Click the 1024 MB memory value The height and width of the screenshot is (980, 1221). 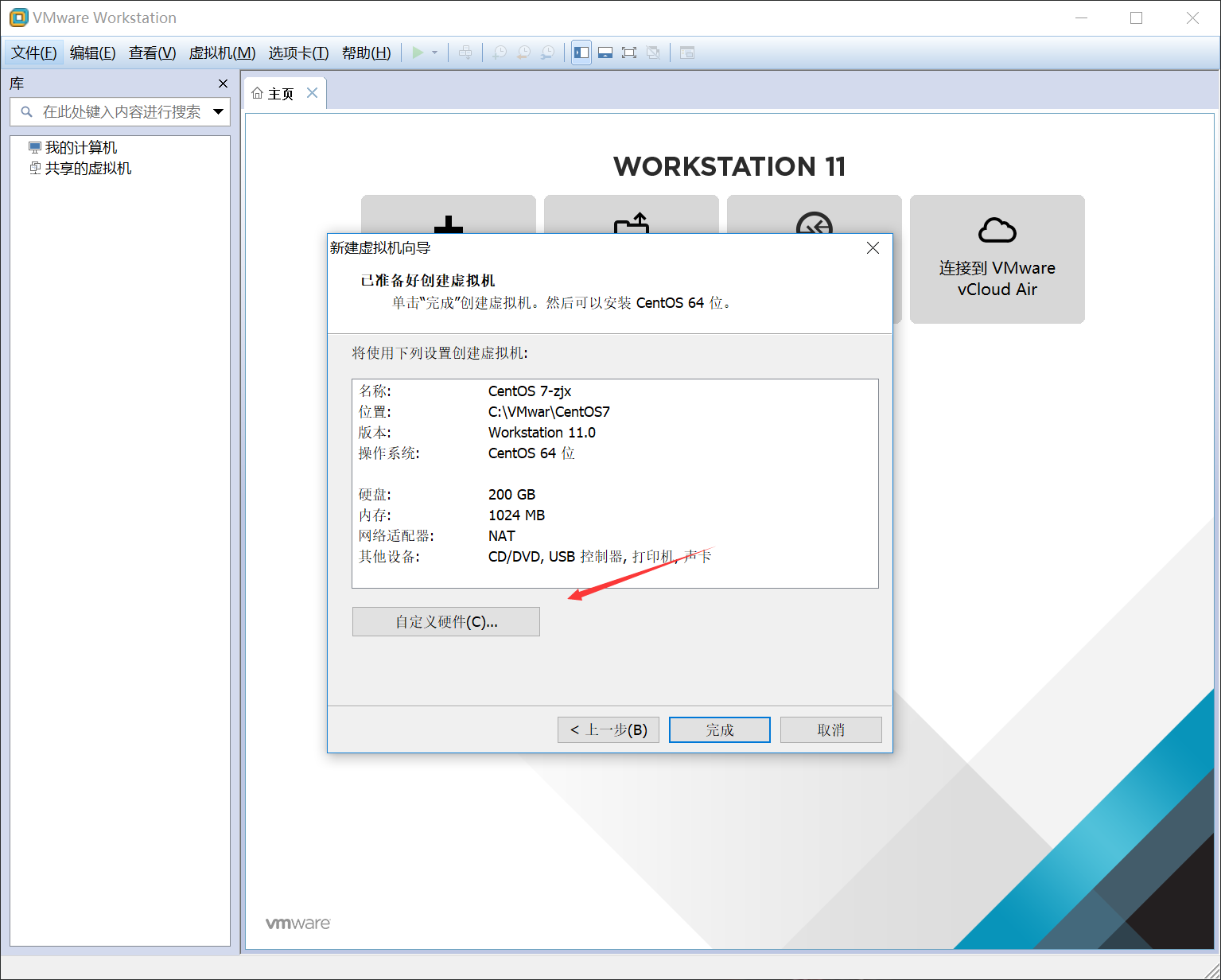516,515
